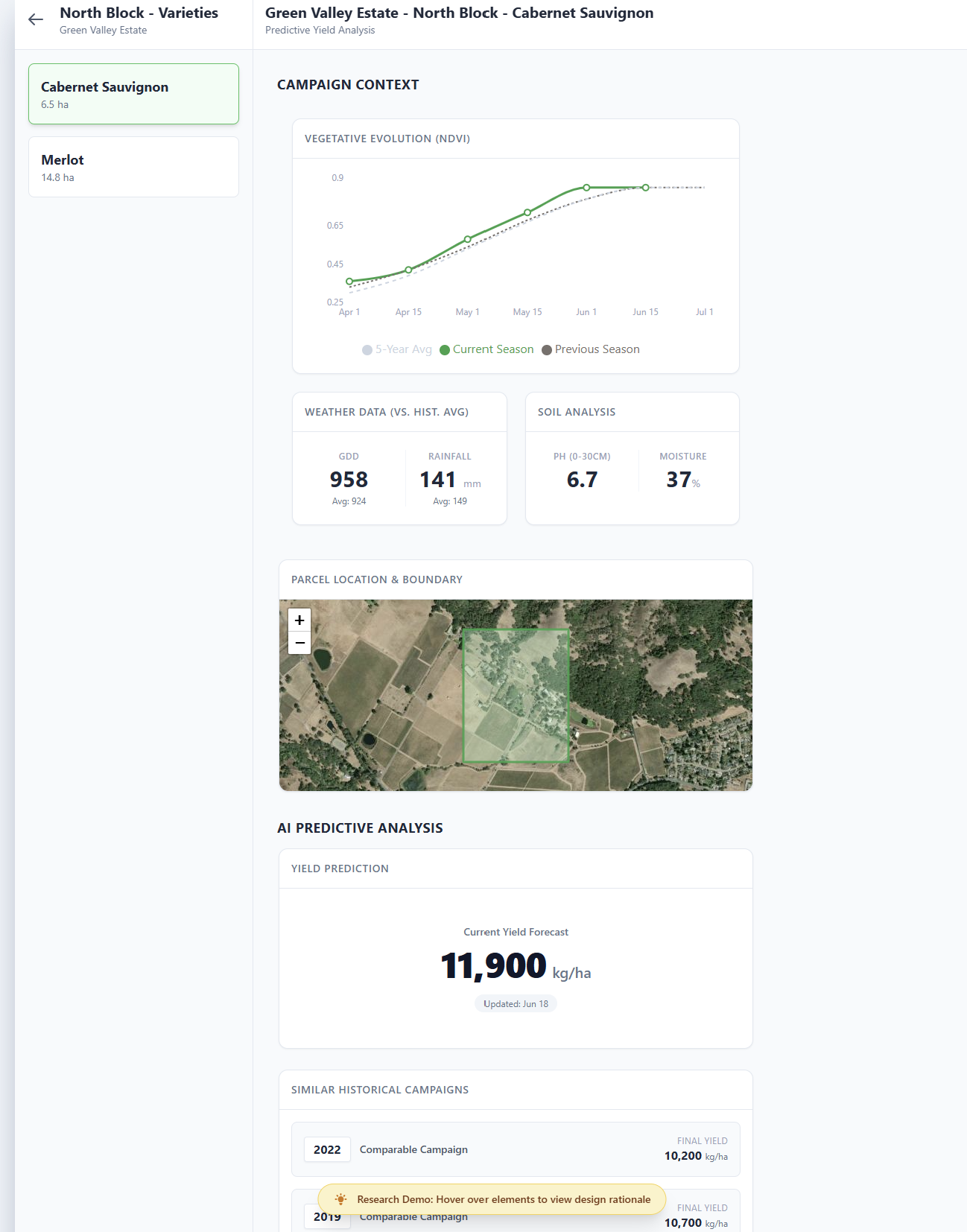Click the Jun 1 NDVI data point

(587, 188)
